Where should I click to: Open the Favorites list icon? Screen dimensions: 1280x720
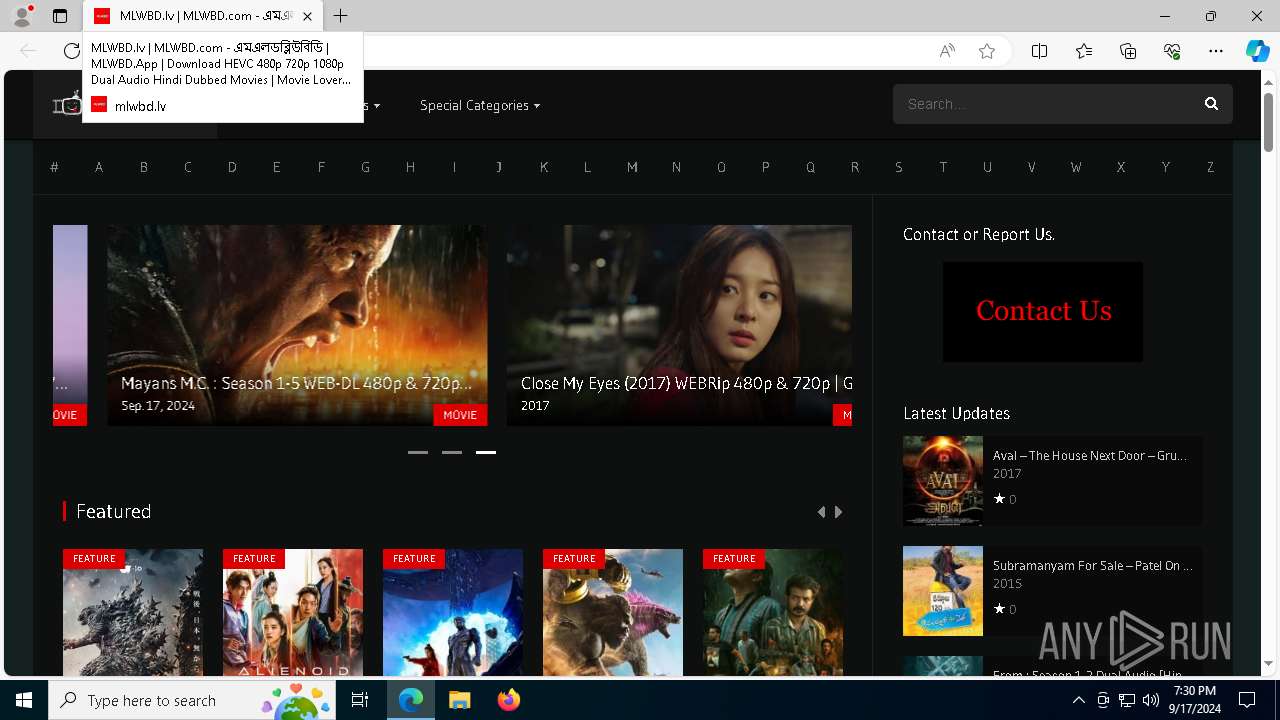click(1084, 51)
